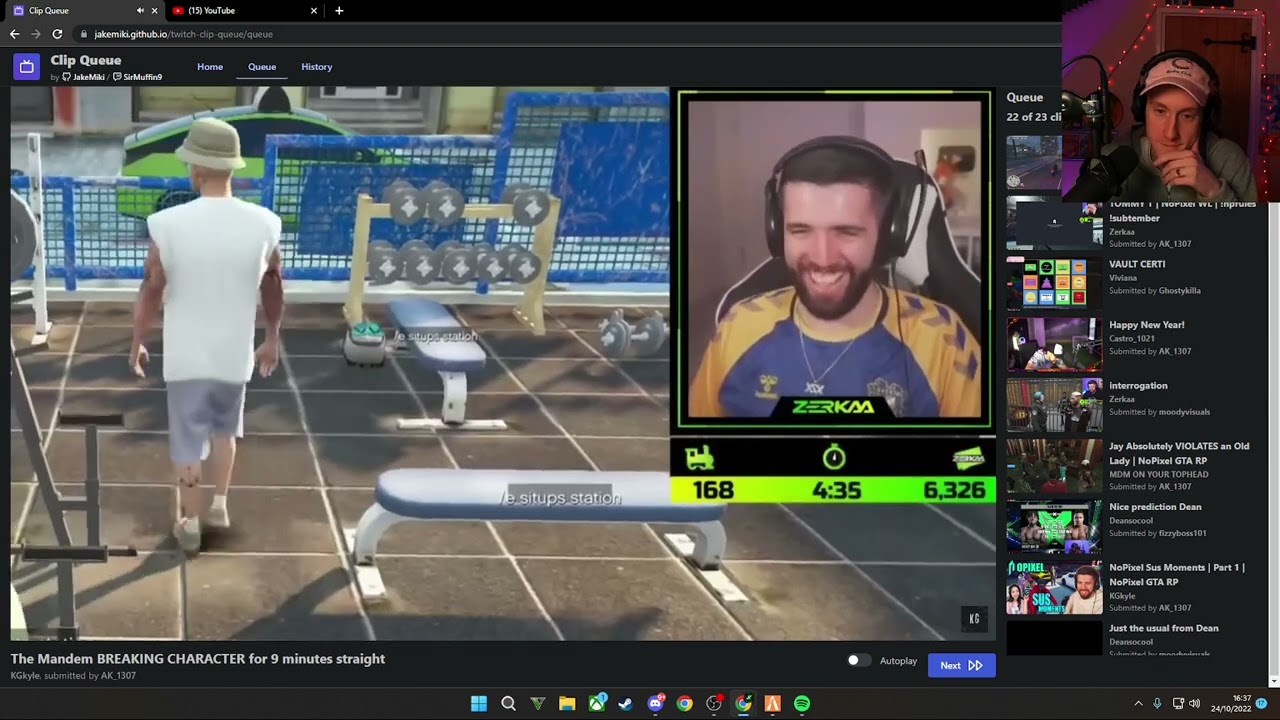The width and height of the screenshot is (1280, 720).
Task: Click the microphone tray icon
Action: (x=1158, y=704)
